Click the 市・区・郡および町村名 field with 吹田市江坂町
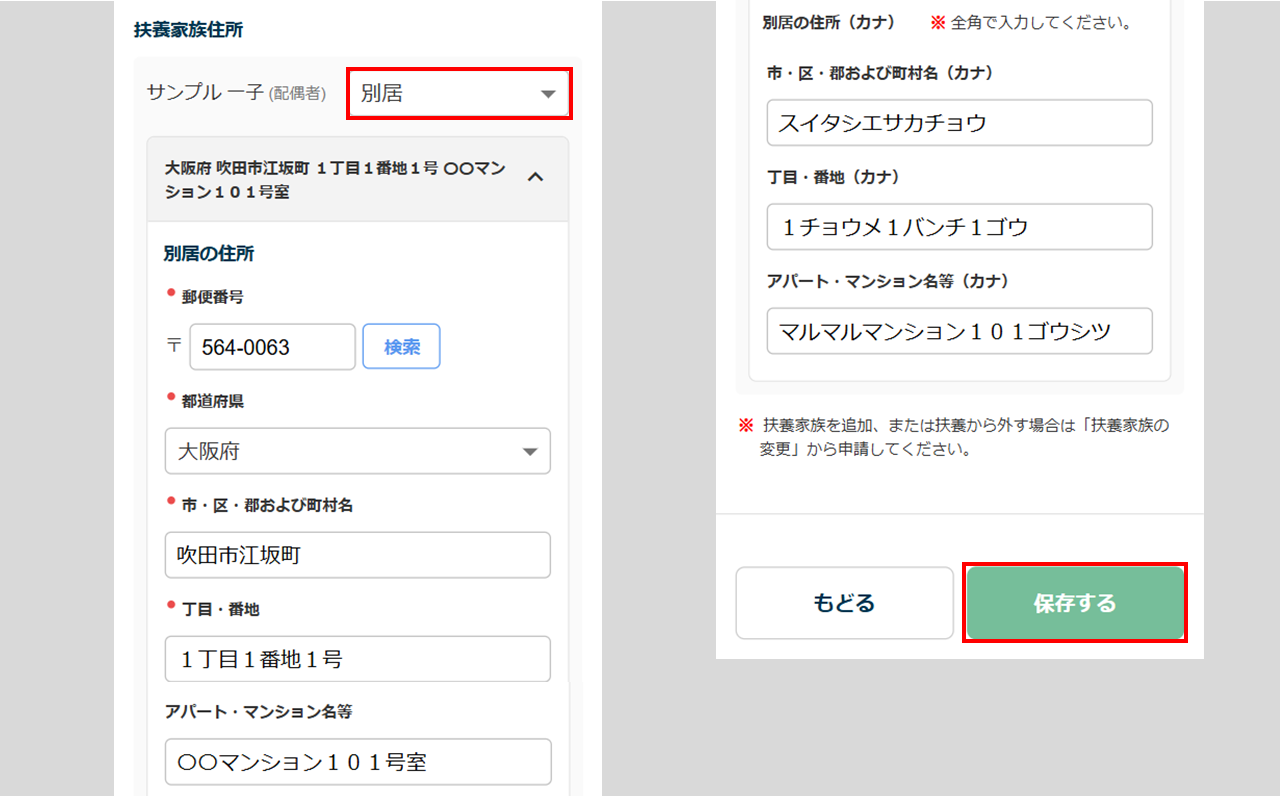Viewport: 1280px width, 796px height. click(357, 555)
